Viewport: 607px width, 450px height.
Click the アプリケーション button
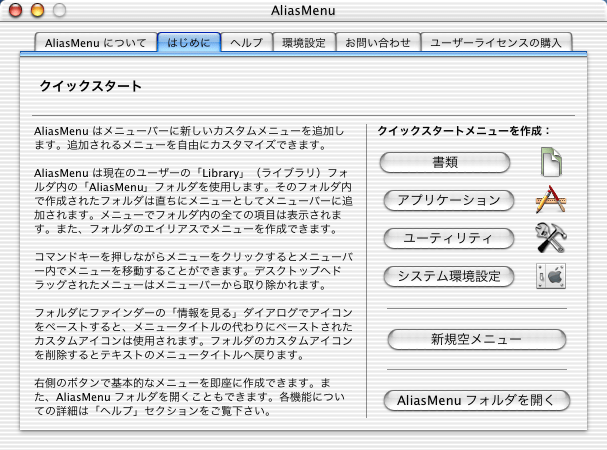coord(449,200)
